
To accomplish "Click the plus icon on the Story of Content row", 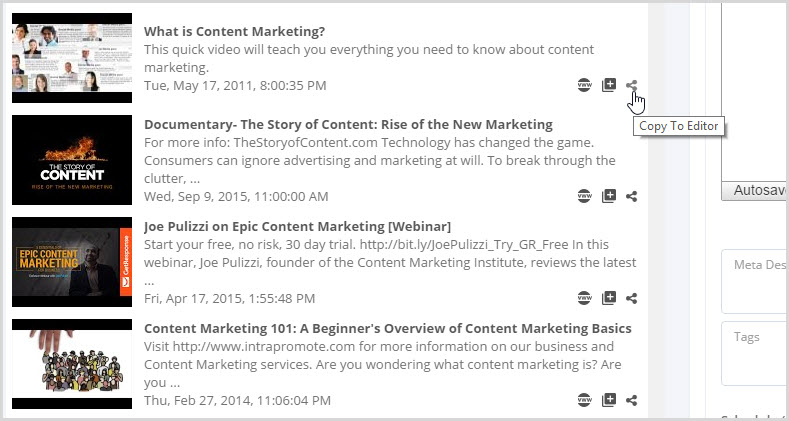I will tap(609, 196).
